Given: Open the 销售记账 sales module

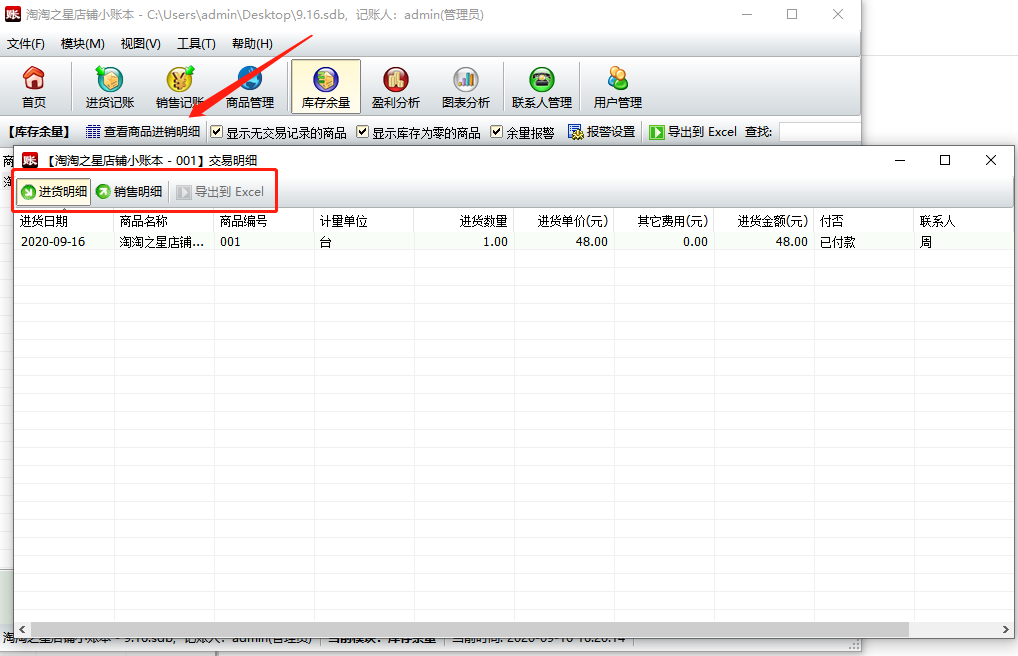Looking at the screenshot, I should pos(180,87).
